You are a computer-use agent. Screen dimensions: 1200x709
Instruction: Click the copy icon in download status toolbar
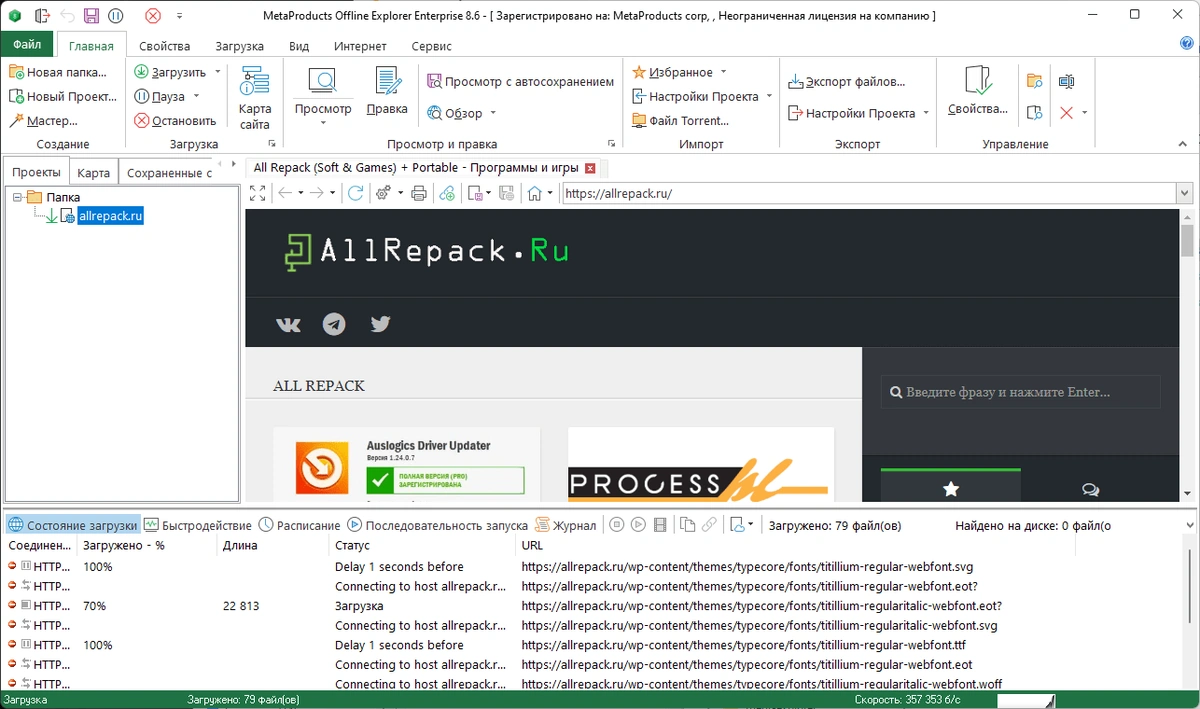click(x=687, y=525)
